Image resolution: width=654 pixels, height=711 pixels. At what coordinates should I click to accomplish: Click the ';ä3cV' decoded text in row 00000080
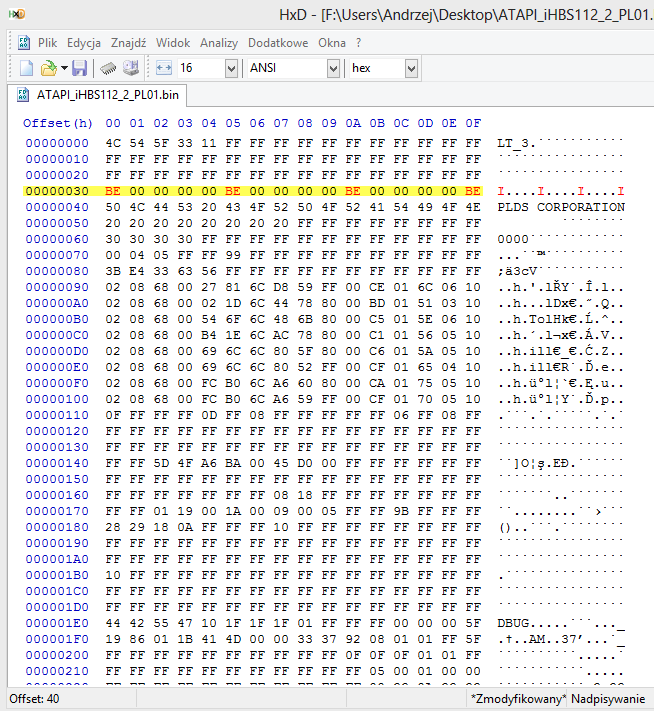(x=517, y=271)
